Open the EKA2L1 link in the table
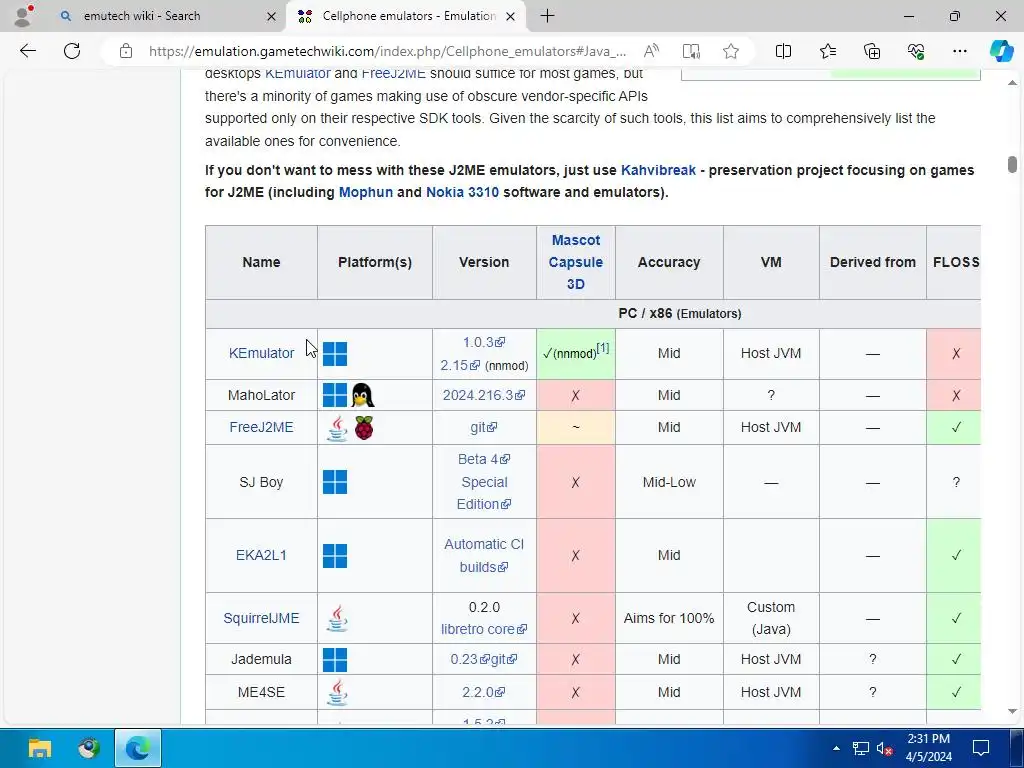 tap(261, 555)
